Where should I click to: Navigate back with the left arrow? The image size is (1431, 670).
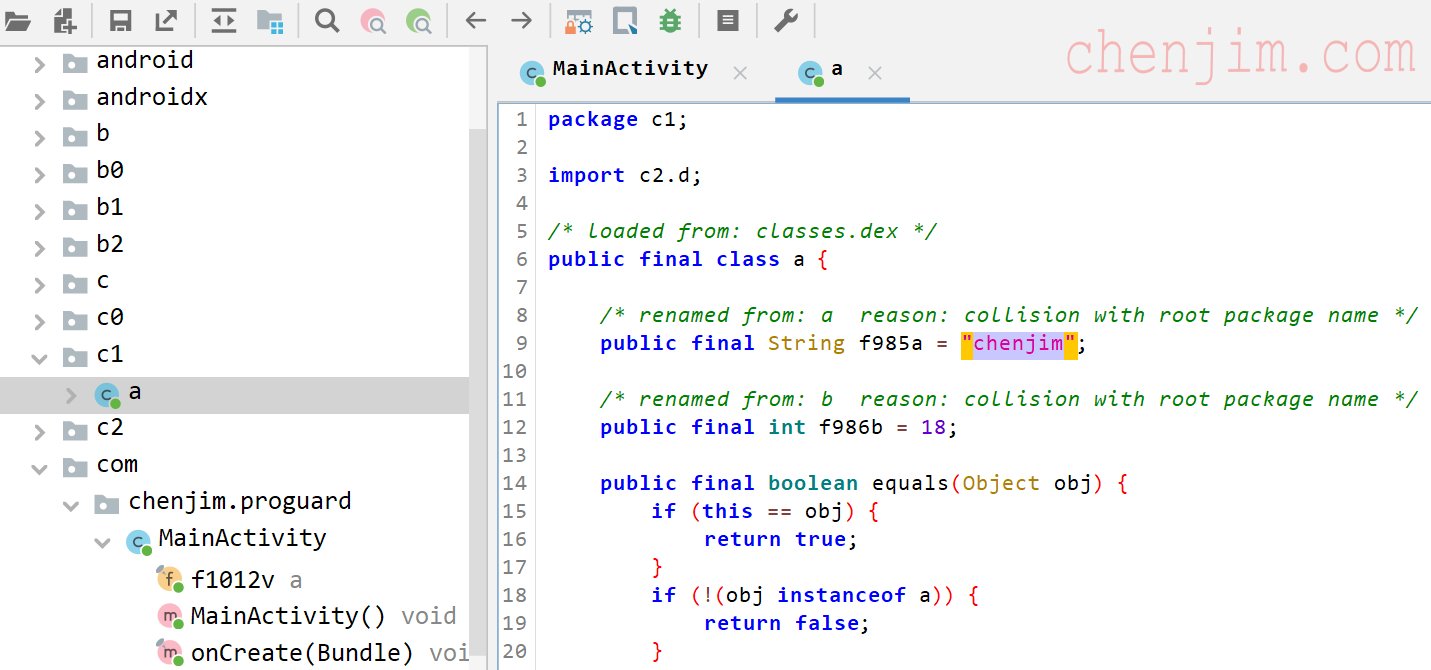coord(476,20)
